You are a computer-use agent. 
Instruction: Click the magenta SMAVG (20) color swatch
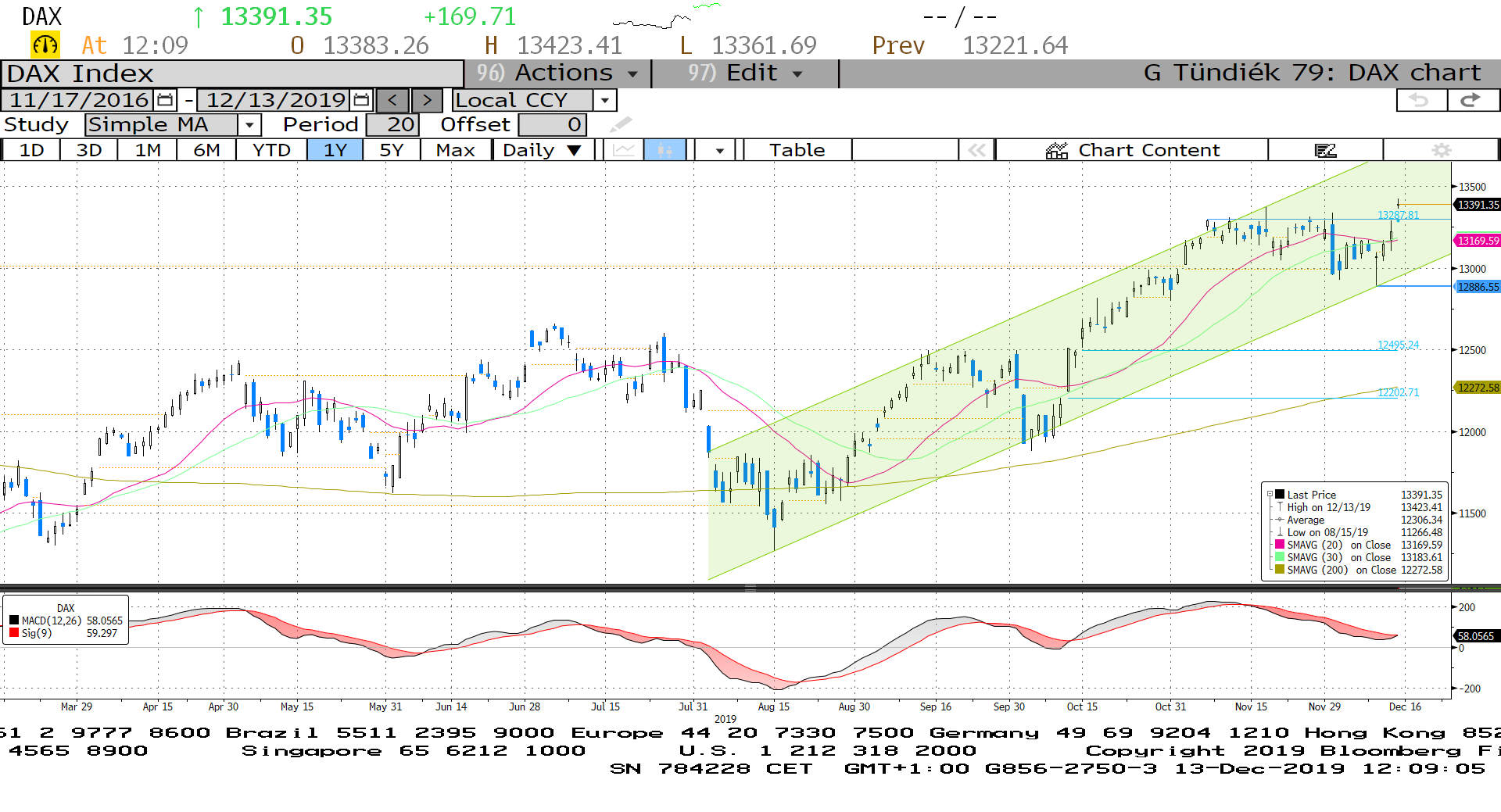tap(1280, 545)
